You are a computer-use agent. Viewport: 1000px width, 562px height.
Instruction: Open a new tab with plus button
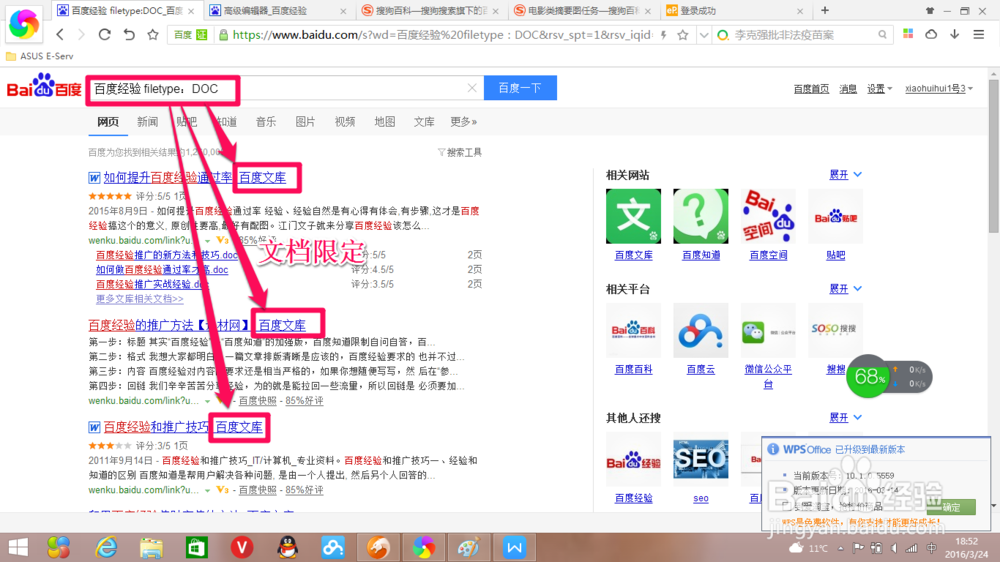click(825, 10)
